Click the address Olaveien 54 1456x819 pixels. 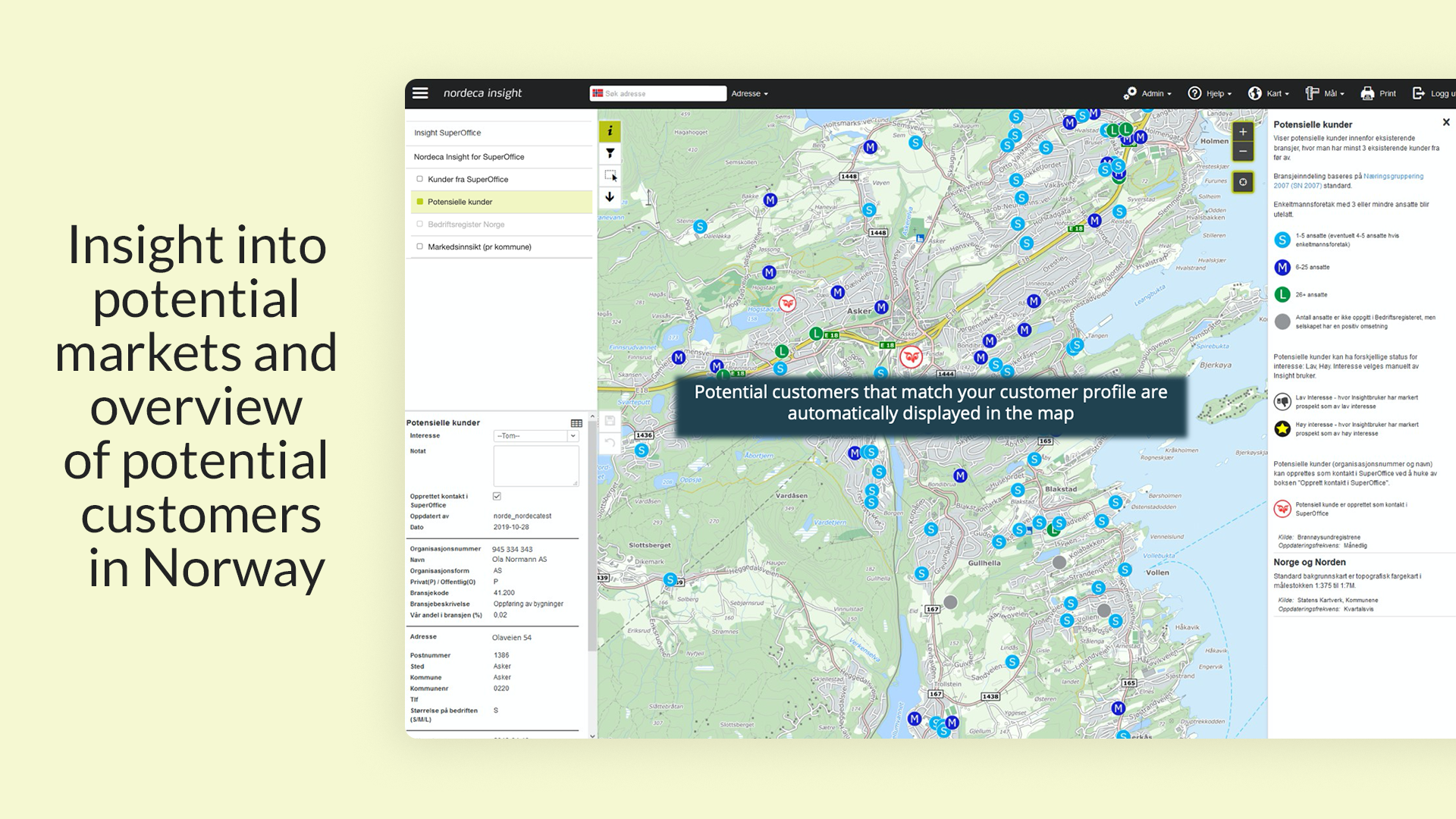[512, 638]
